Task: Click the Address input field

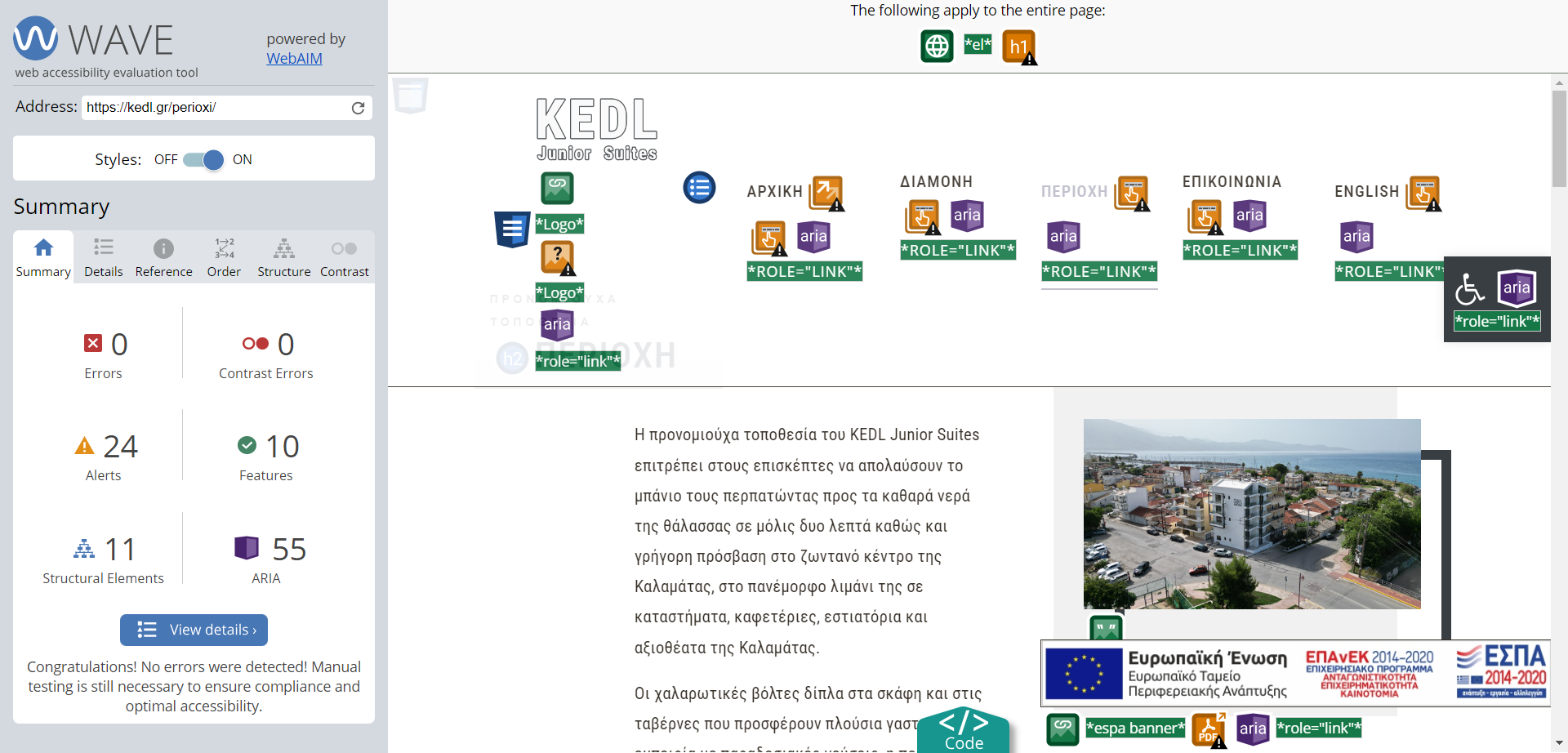Action: point(226,108)
